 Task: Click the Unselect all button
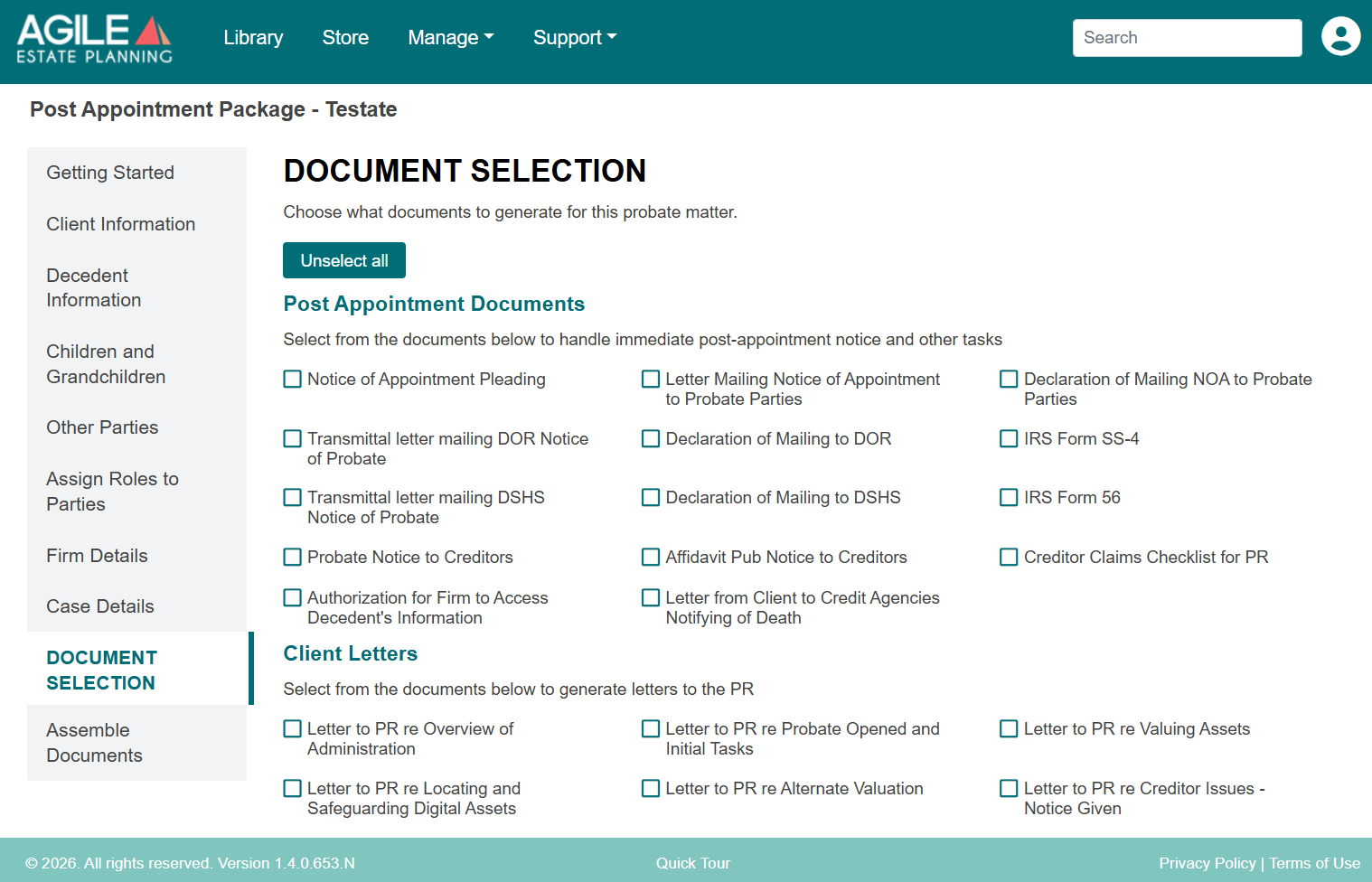[x=344, y=260]
